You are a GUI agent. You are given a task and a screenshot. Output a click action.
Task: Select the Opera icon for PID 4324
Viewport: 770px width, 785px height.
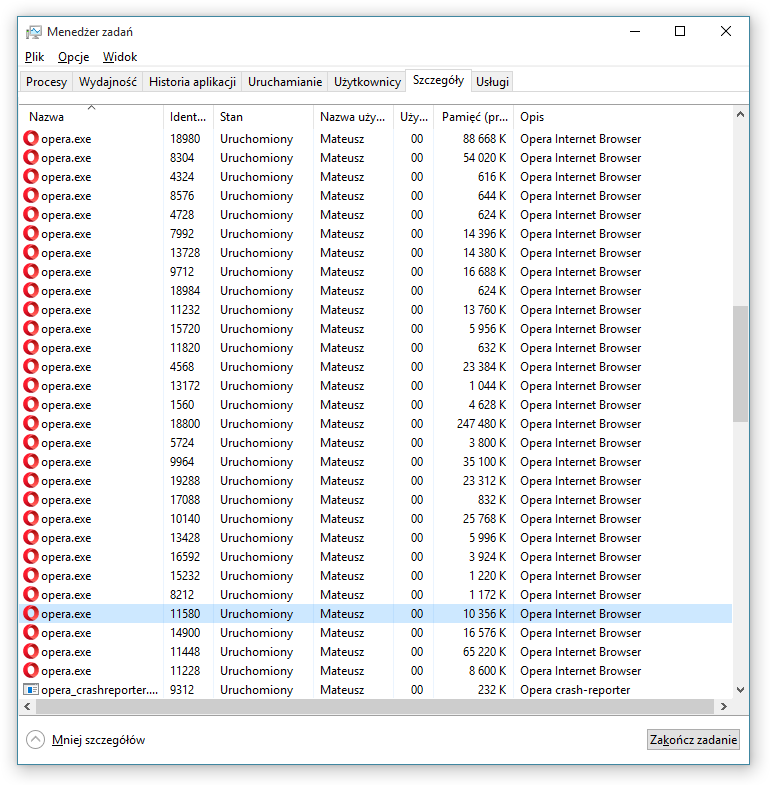tap(31, 176)
